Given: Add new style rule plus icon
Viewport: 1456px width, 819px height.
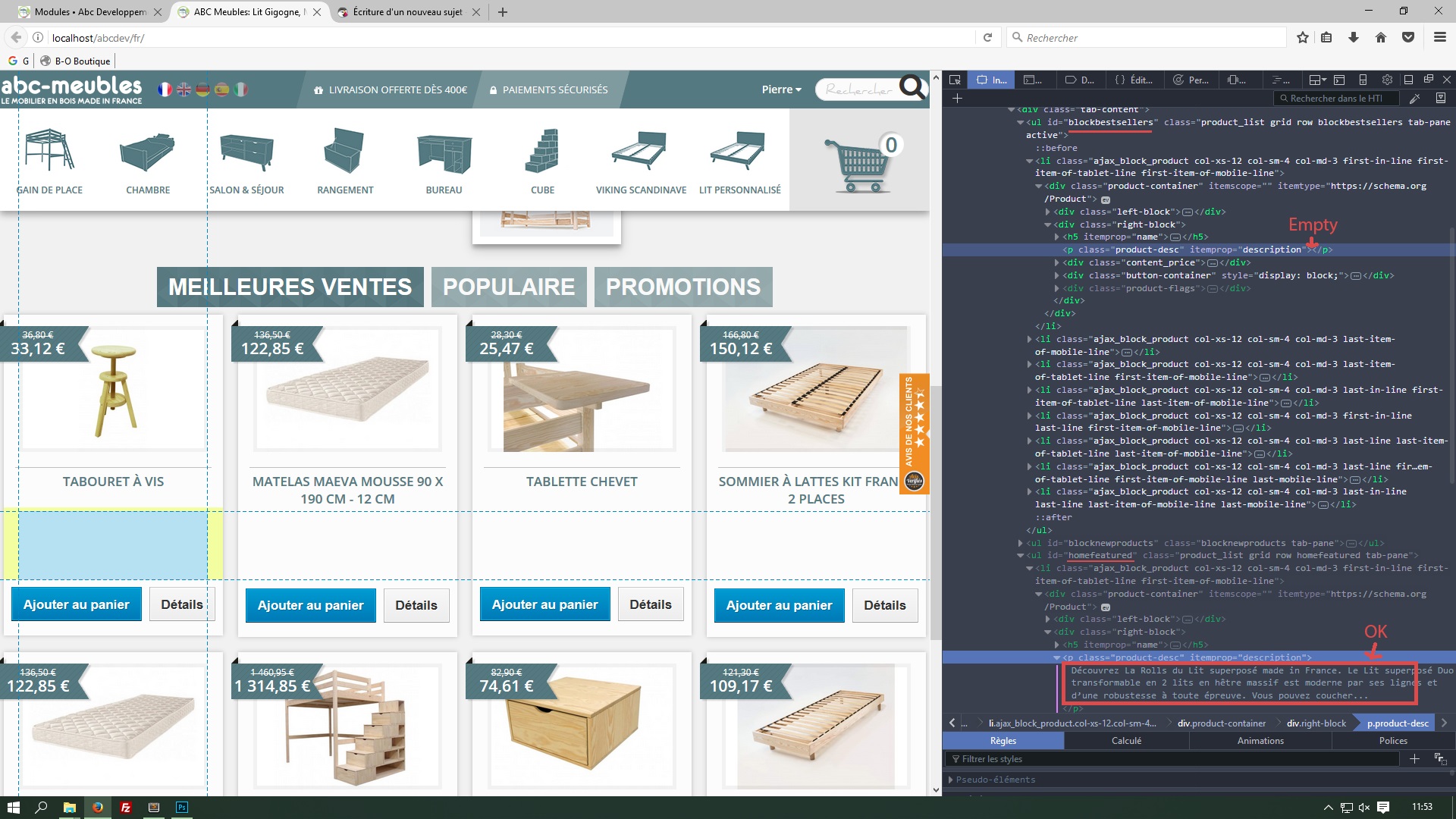Looking at the screenshot, I should point(1414,759).
